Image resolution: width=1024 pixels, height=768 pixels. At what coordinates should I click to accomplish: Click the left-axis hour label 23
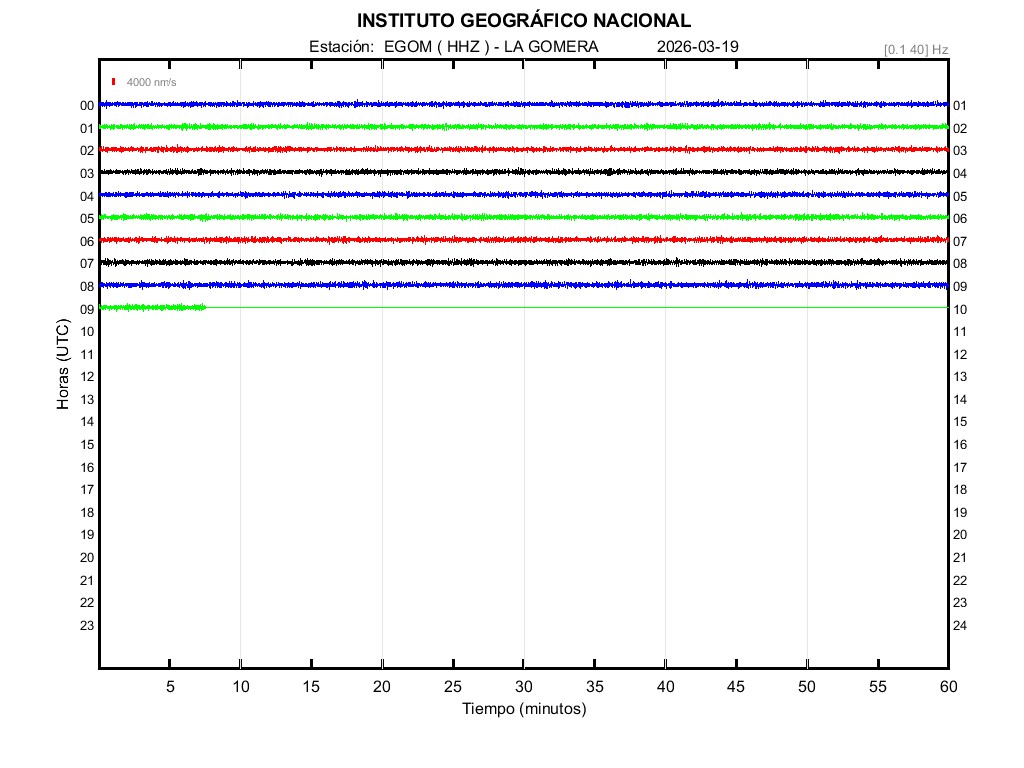pos(87,626)
